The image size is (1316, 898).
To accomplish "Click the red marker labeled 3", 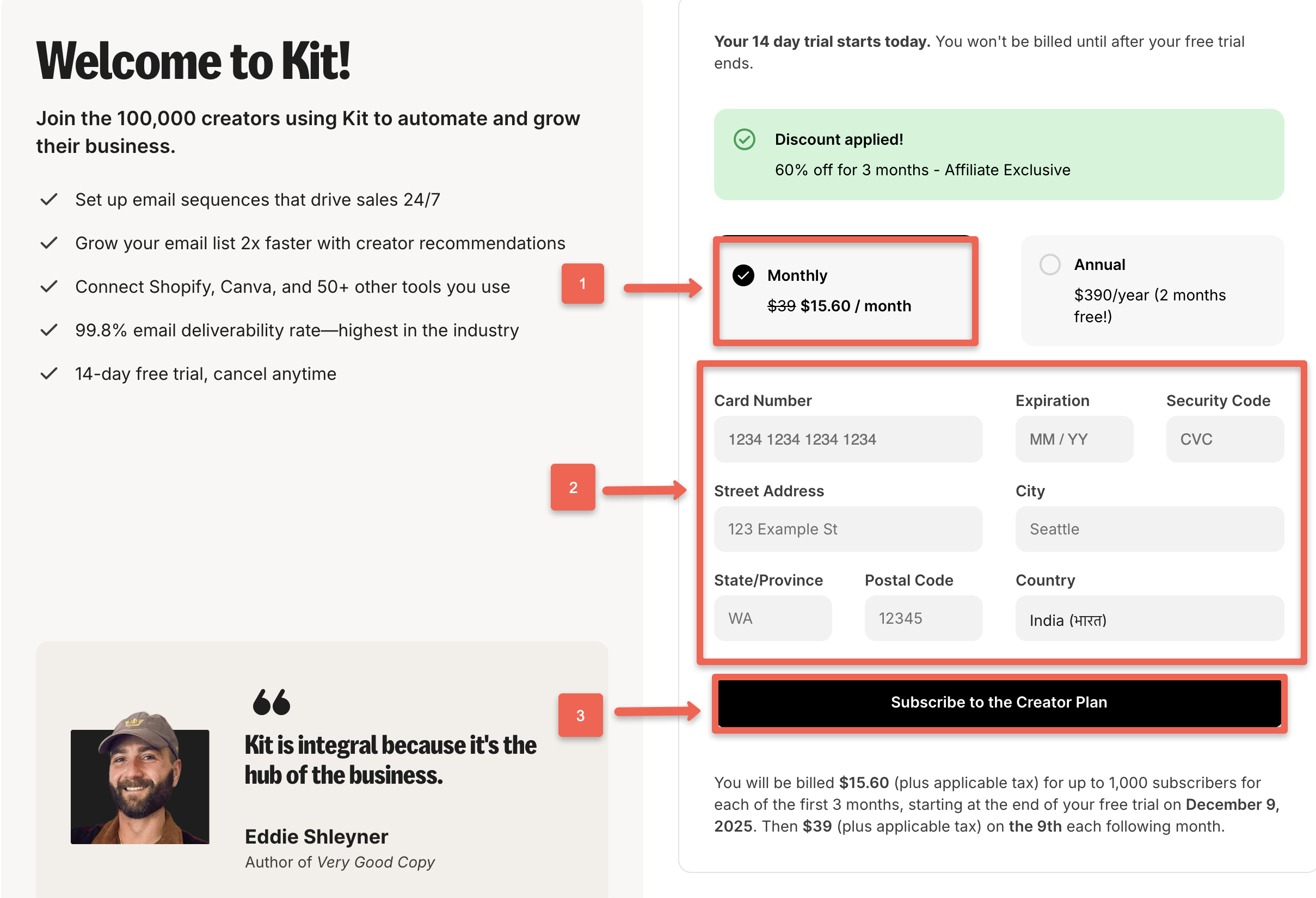I will tap(580, 715).
